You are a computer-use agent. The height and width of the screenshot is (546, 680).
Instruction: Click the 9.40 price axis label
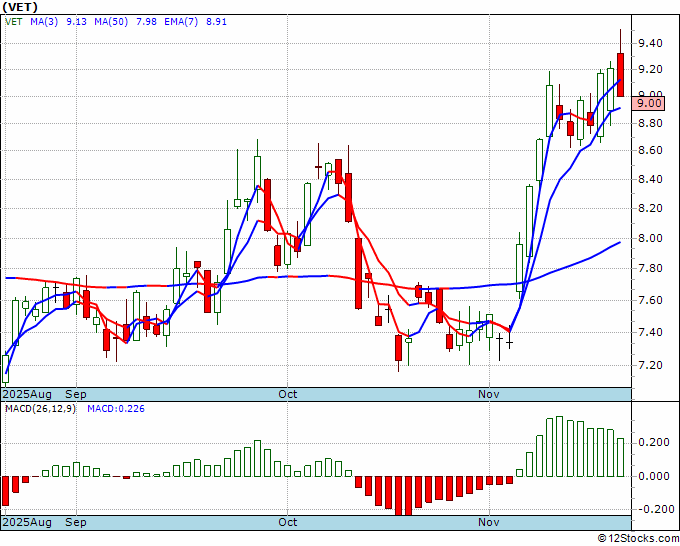click(650, 43)
